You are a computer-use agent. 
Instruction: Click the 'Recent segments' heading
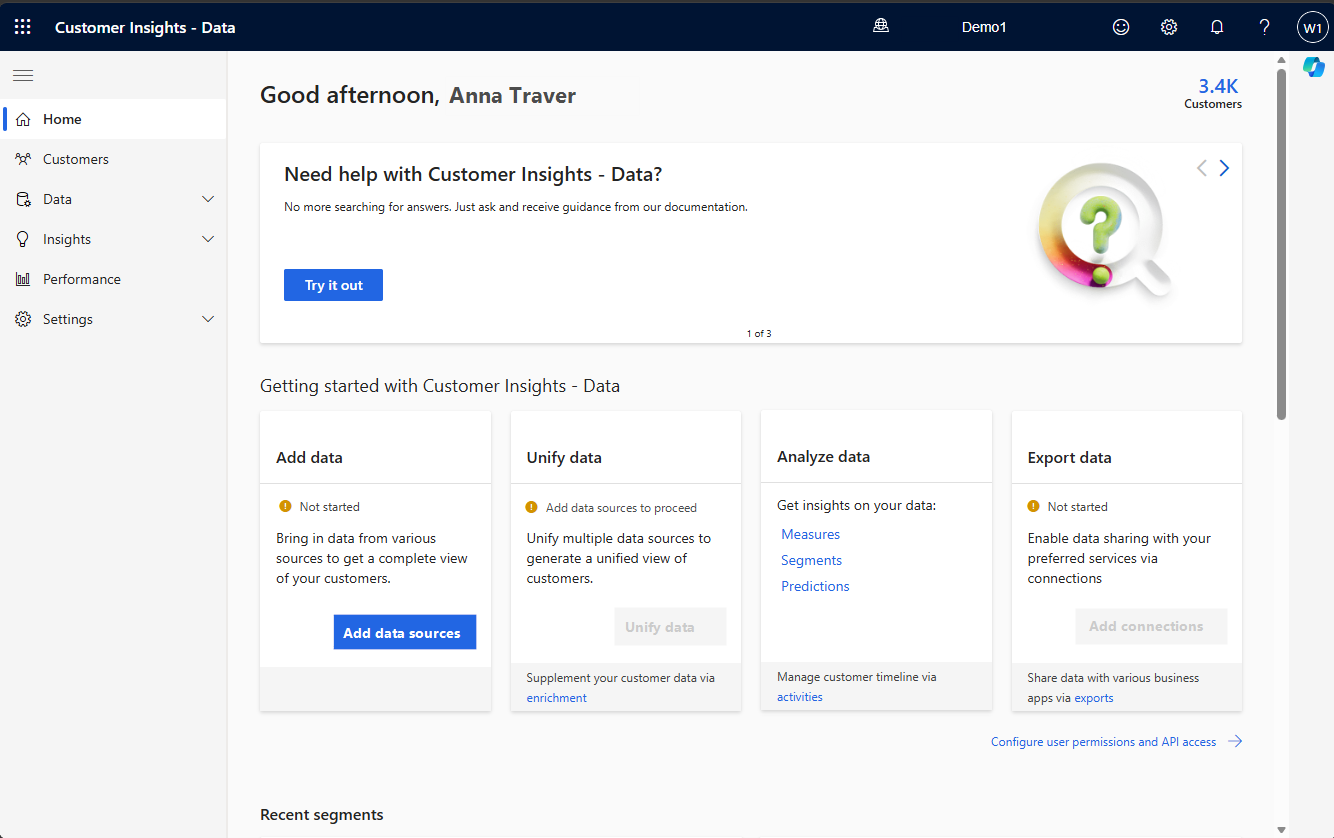(x=321, y=815)
